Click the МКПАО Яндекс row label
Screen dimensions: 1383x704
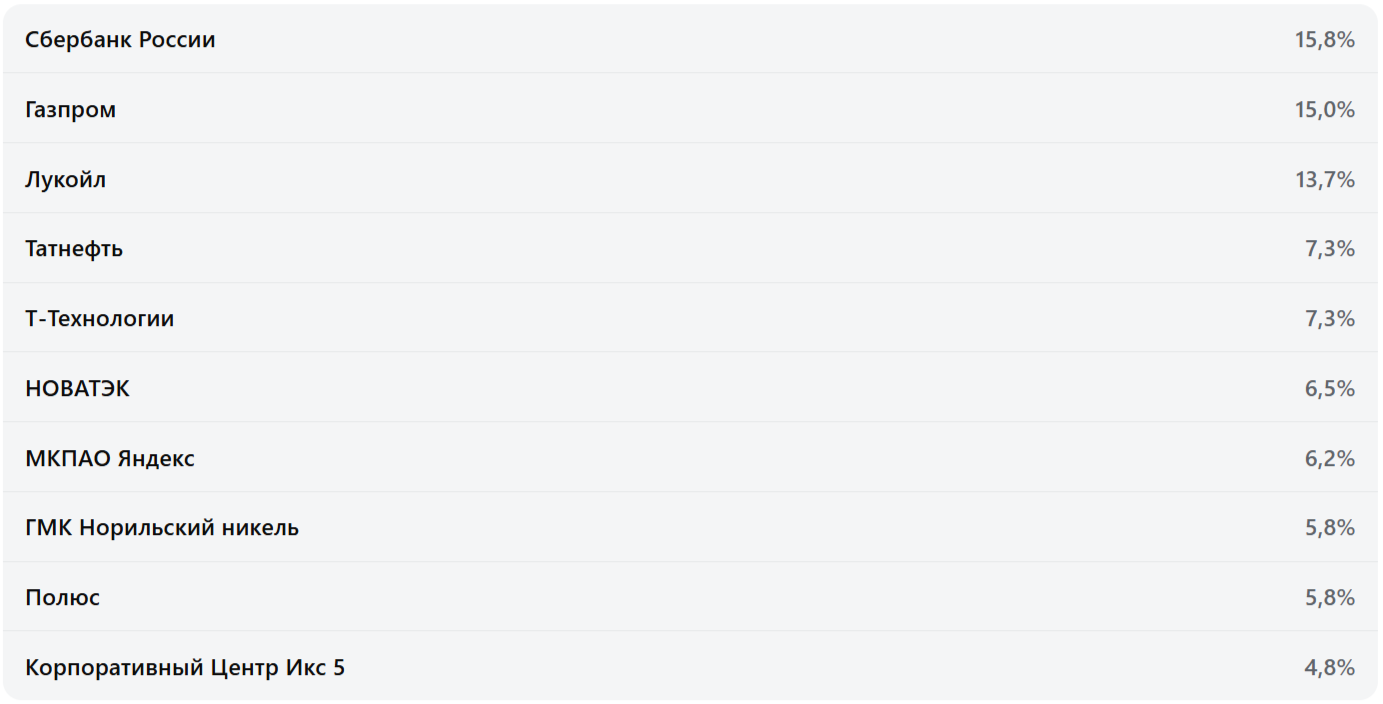110,459
